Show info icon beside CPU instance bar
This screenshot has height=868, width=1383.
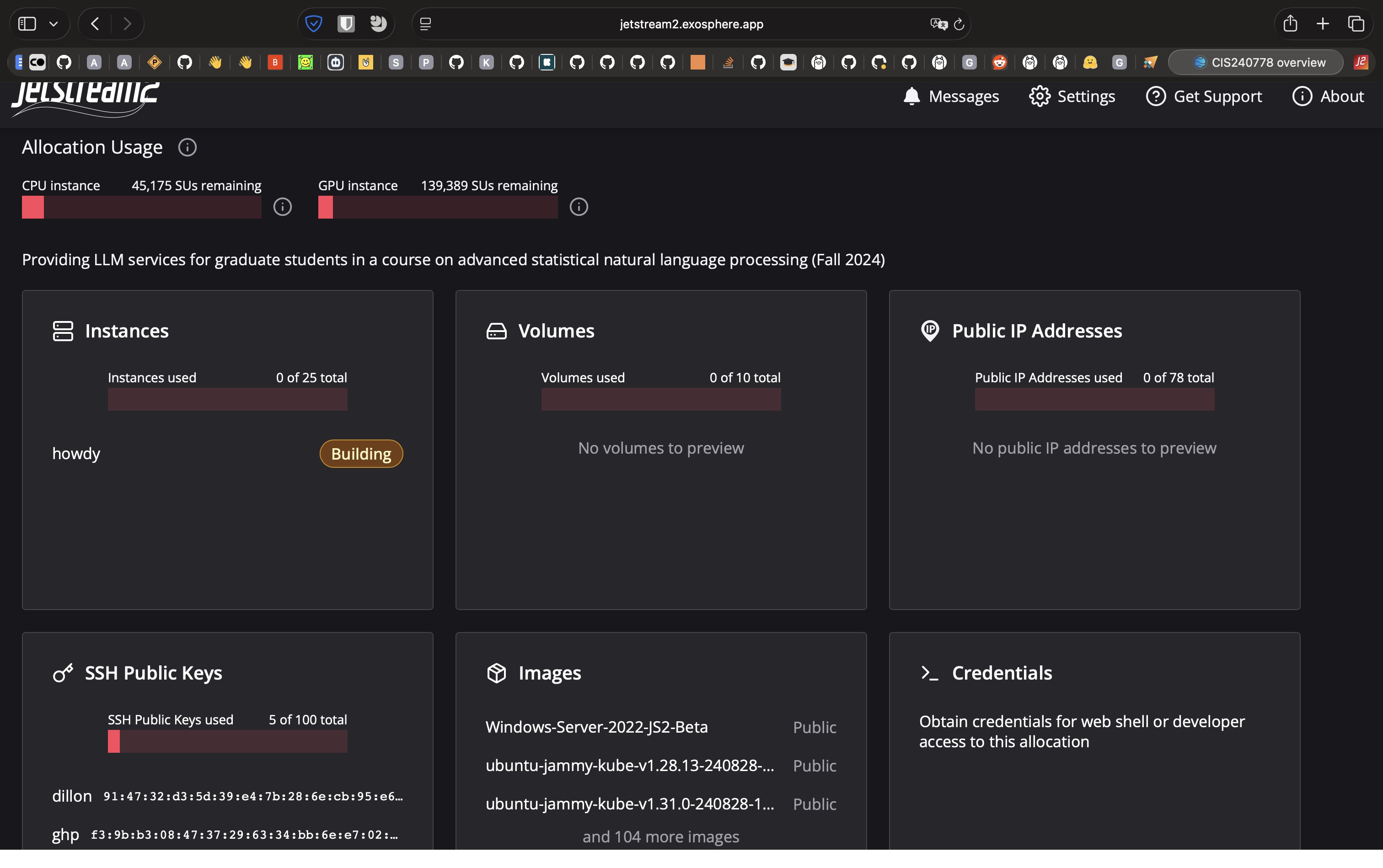click(x=283, y=207)
